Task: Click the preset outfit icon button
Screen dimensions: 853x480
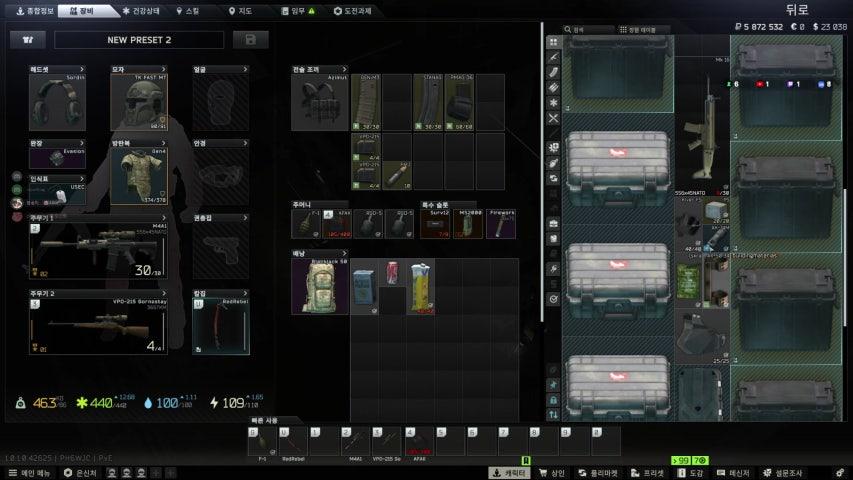Action: pyautogui.click(x=28, y=40)
